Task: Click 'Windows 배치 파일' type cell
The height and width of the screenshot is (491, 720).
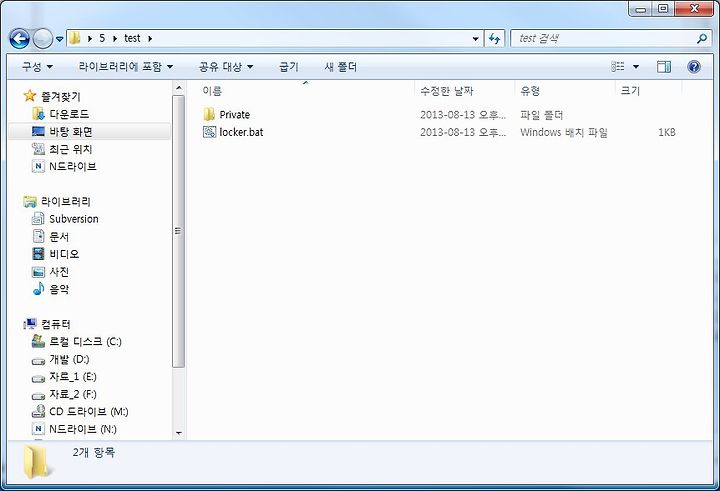Action: tap(564, 132)
